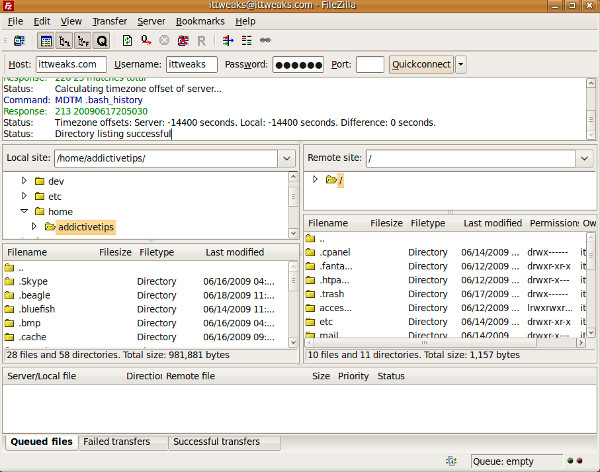The width and height of the screenshot is (600, 472).
Task: Click the Queue: empty status field
Action: coord(517,461)
